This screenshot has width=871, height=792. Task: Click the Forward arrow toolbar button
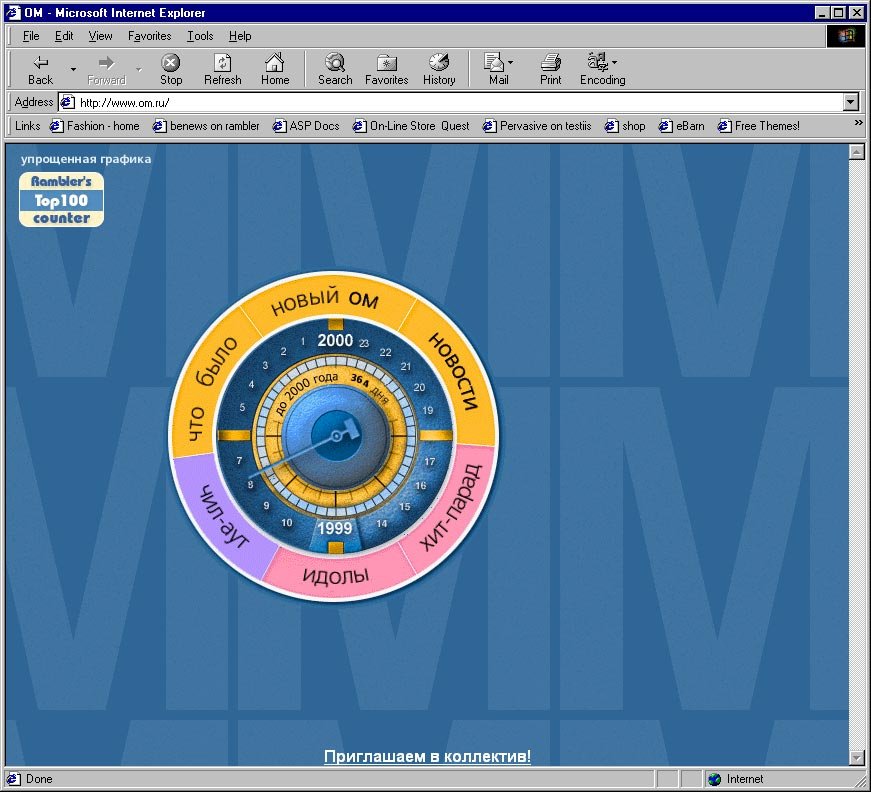tap(106, 69)
